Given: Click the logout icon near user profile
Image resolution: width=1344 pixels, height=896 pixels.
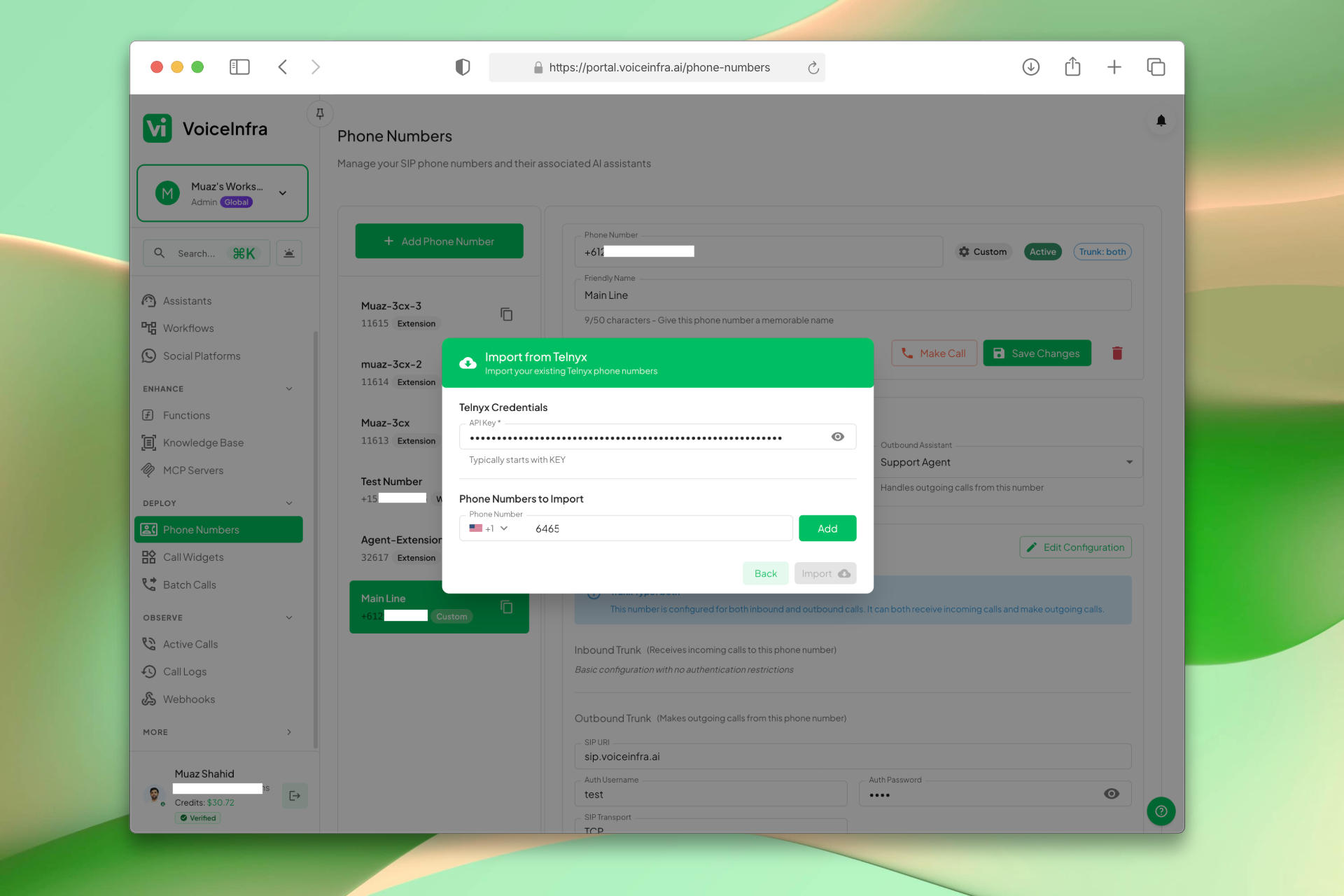Looking at the screenshot, I should (295, 796).
